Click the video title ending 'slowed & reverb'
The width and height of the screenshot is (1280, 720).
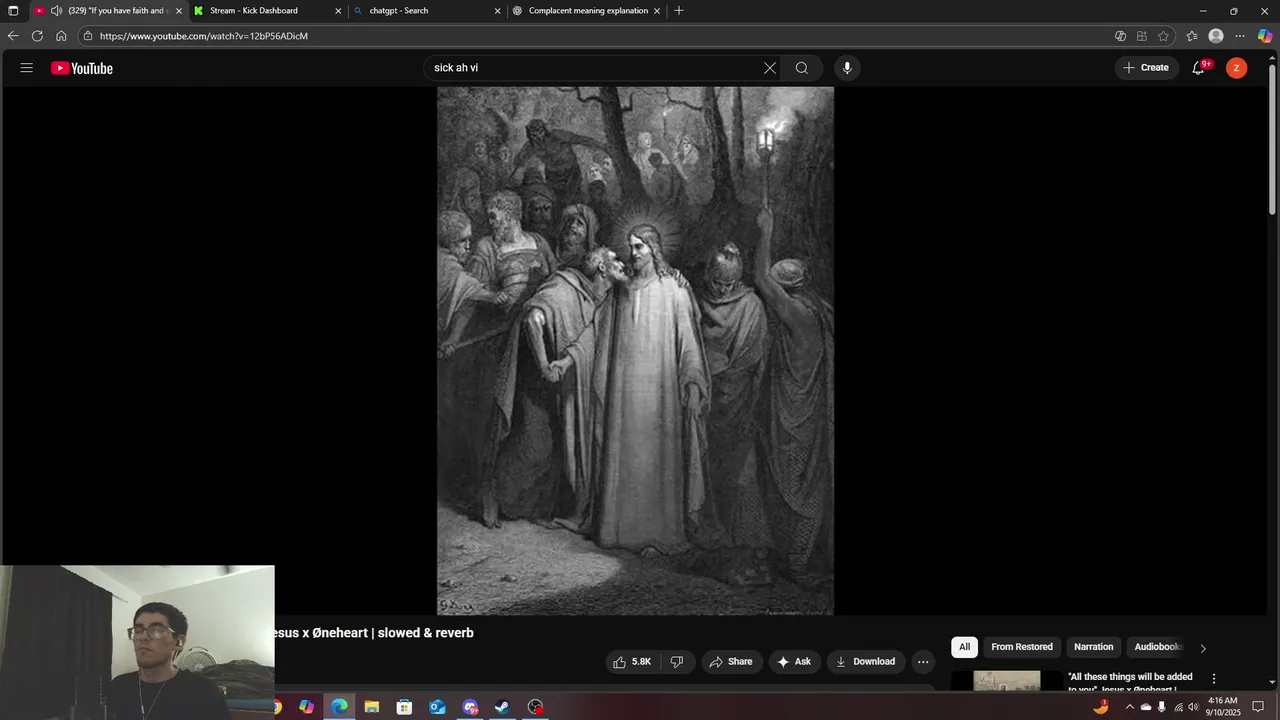click(x=372, y=633)
